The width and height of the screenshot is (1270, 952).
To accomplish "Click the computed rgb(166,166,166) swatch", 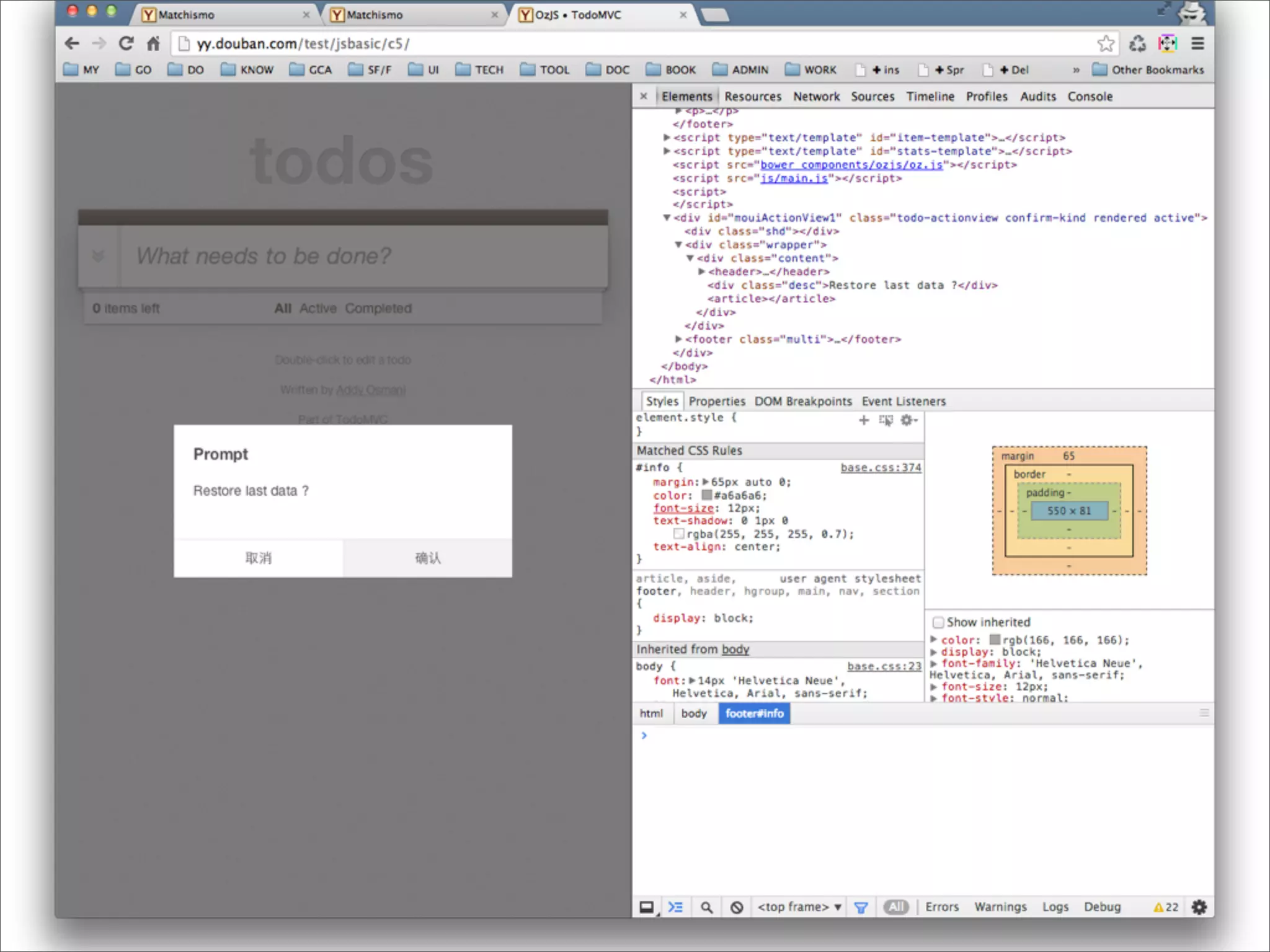I will [995, 640].
